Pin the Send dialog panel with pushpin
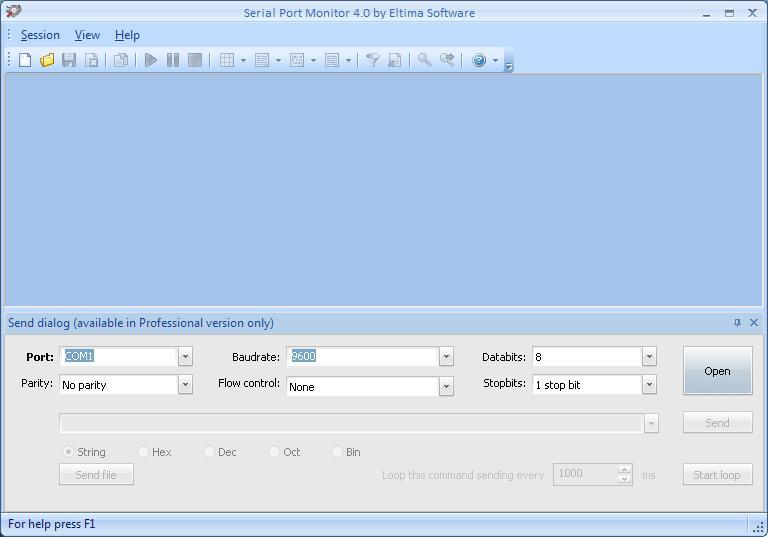Screen dimensions: 768x537 point(737,322)
